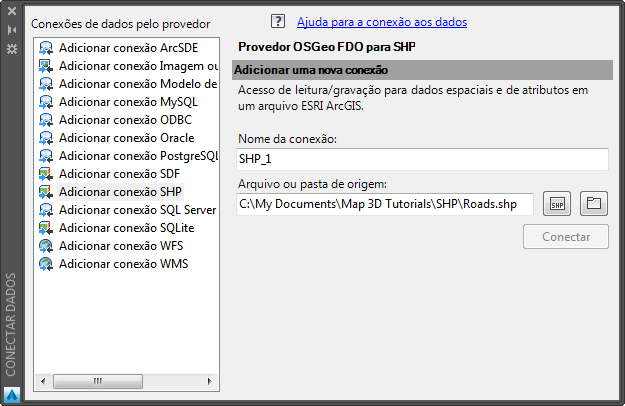
Task: Select Adicionar conexão Oracle
Action: (x=127, y=138)
